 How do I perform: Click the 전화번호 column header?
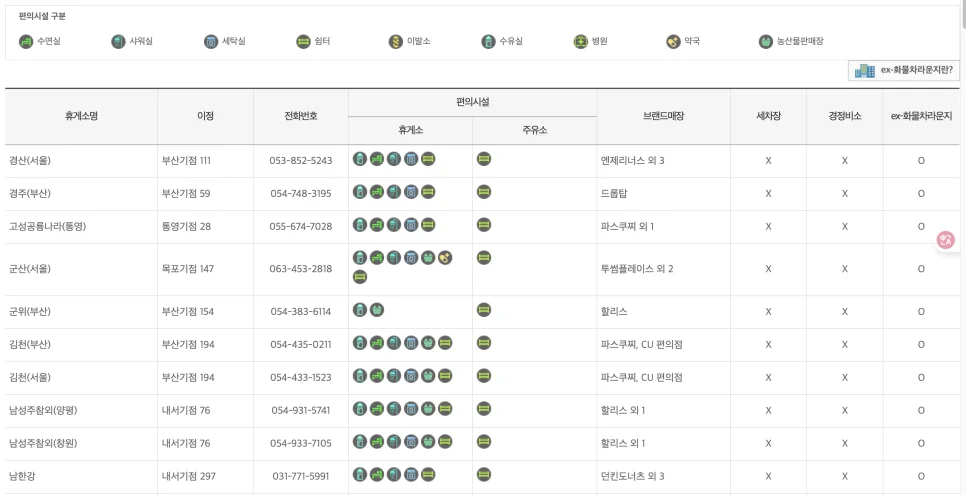point(301,117)
